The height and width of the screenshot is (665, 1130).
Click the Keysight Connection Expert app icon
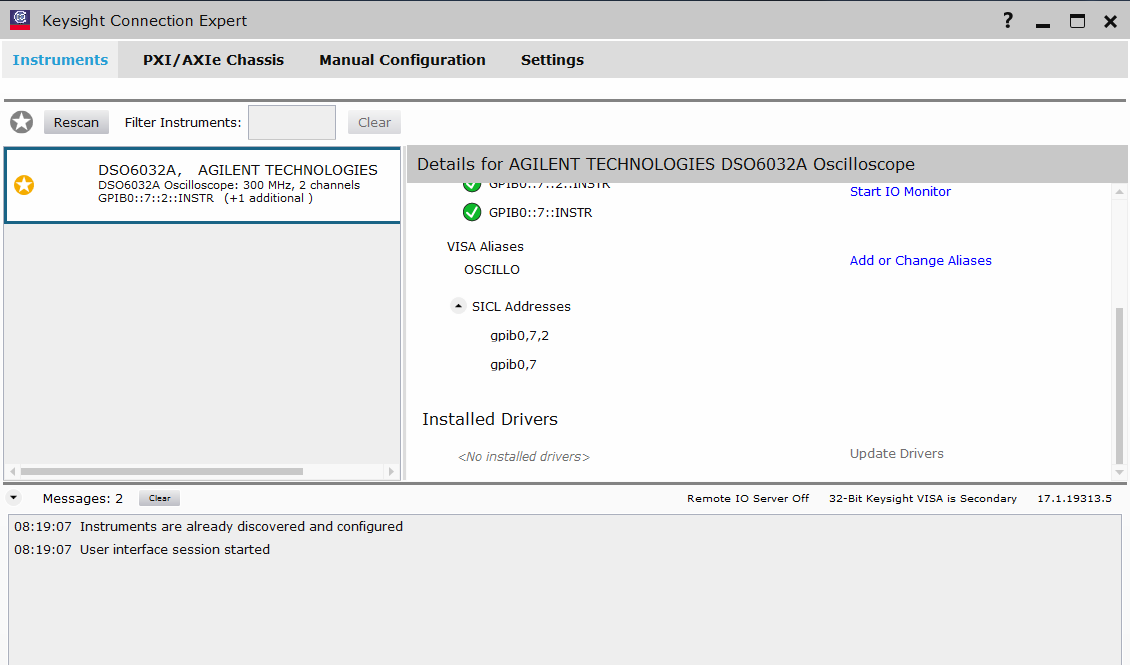pos(19,19)
